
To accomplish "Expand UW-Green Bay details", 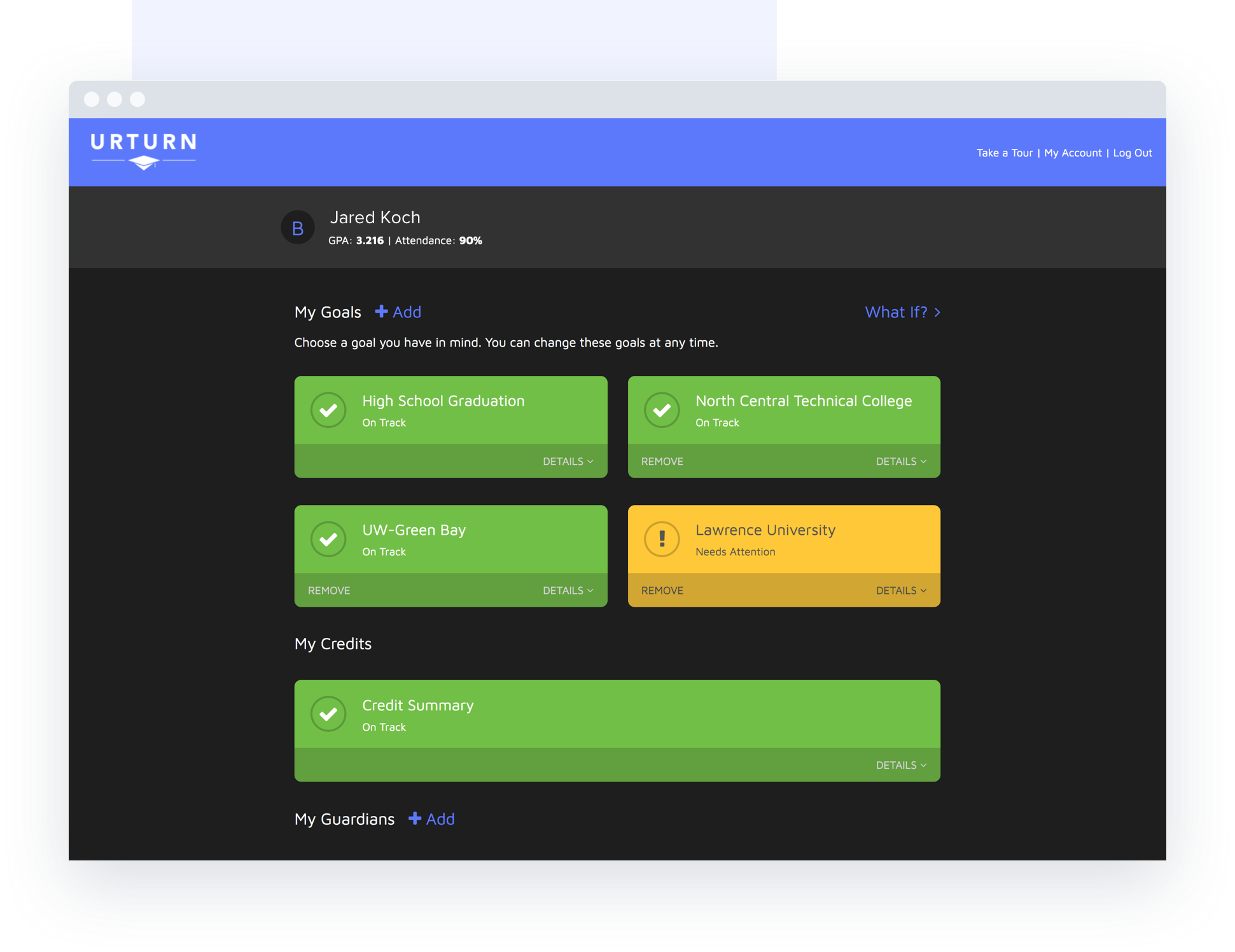I will click(568, 591).
